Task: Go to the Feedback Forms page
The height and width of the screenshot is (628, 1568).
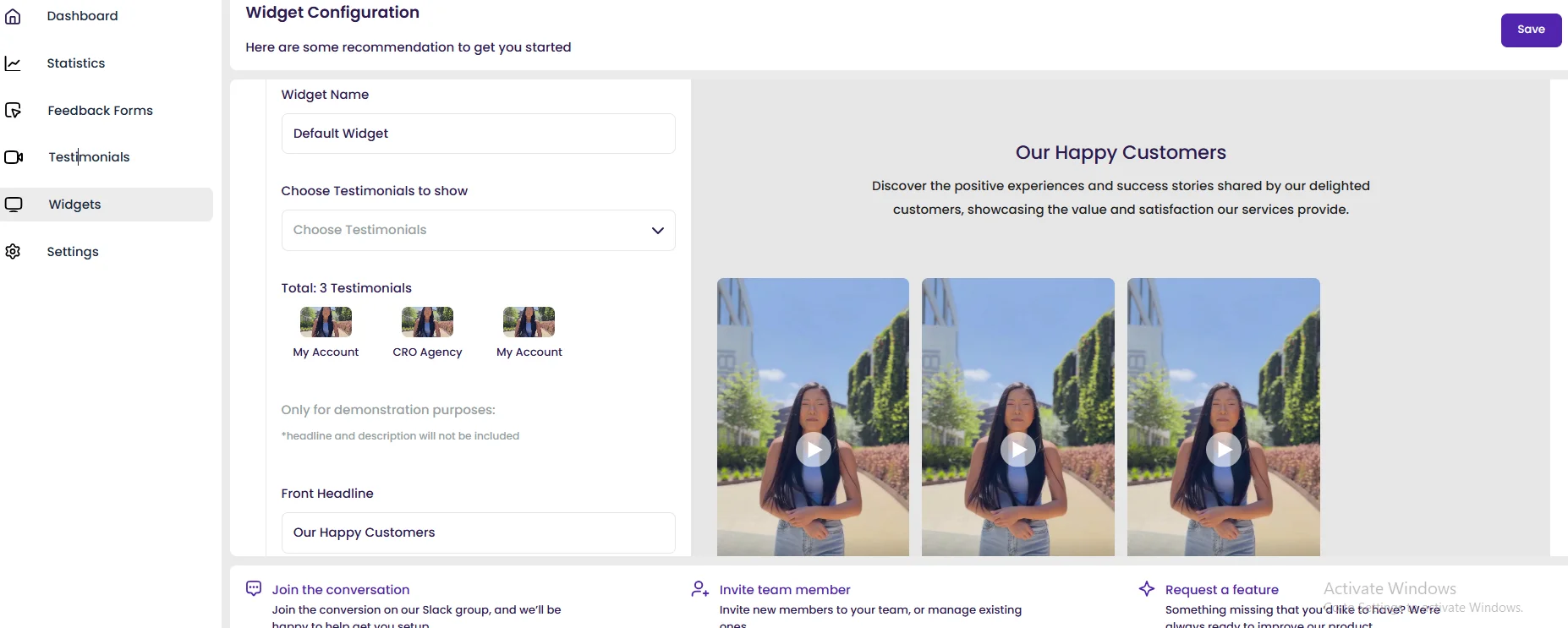Action: point(100,111)
